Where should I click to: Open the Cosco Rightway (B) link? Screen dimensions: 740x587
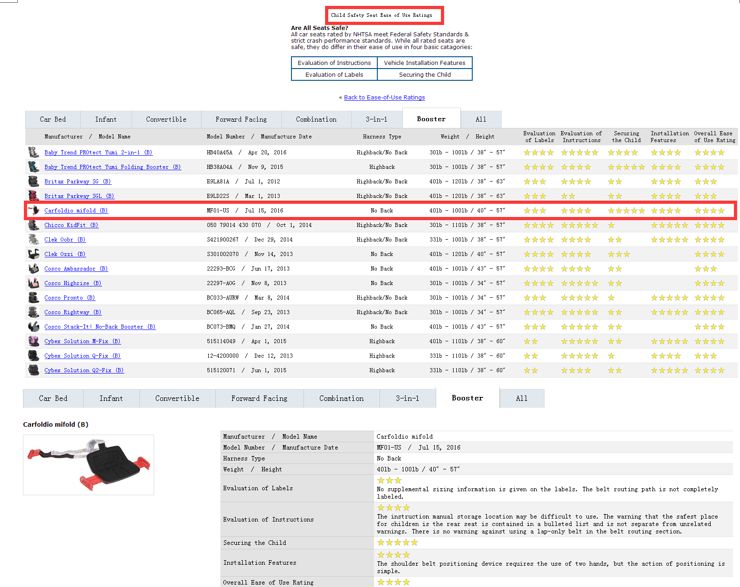tap(73, 312)
